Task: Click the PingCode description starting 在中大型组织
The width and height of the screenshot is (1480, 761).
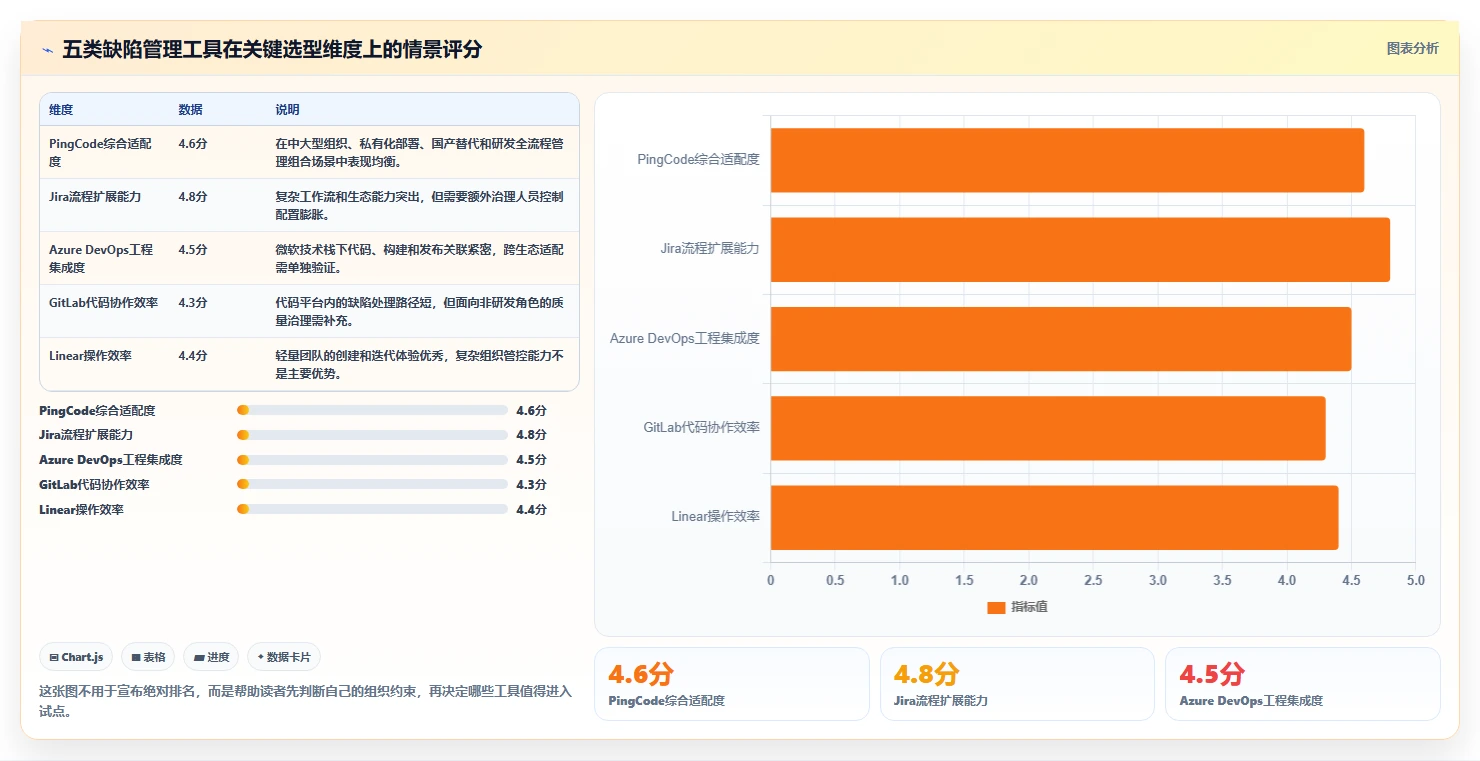Action: [x=420, y=152]
